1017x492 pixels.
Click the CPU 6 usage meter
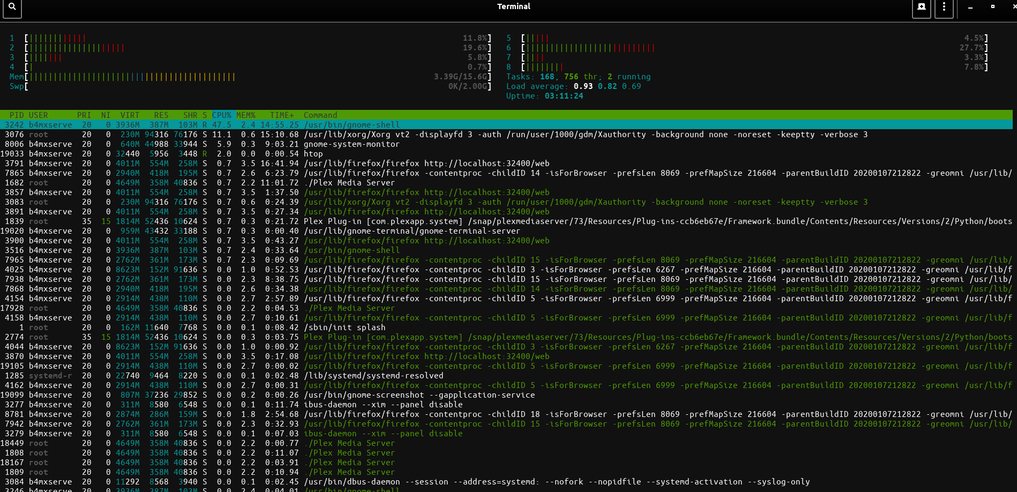tap(747, 48)
